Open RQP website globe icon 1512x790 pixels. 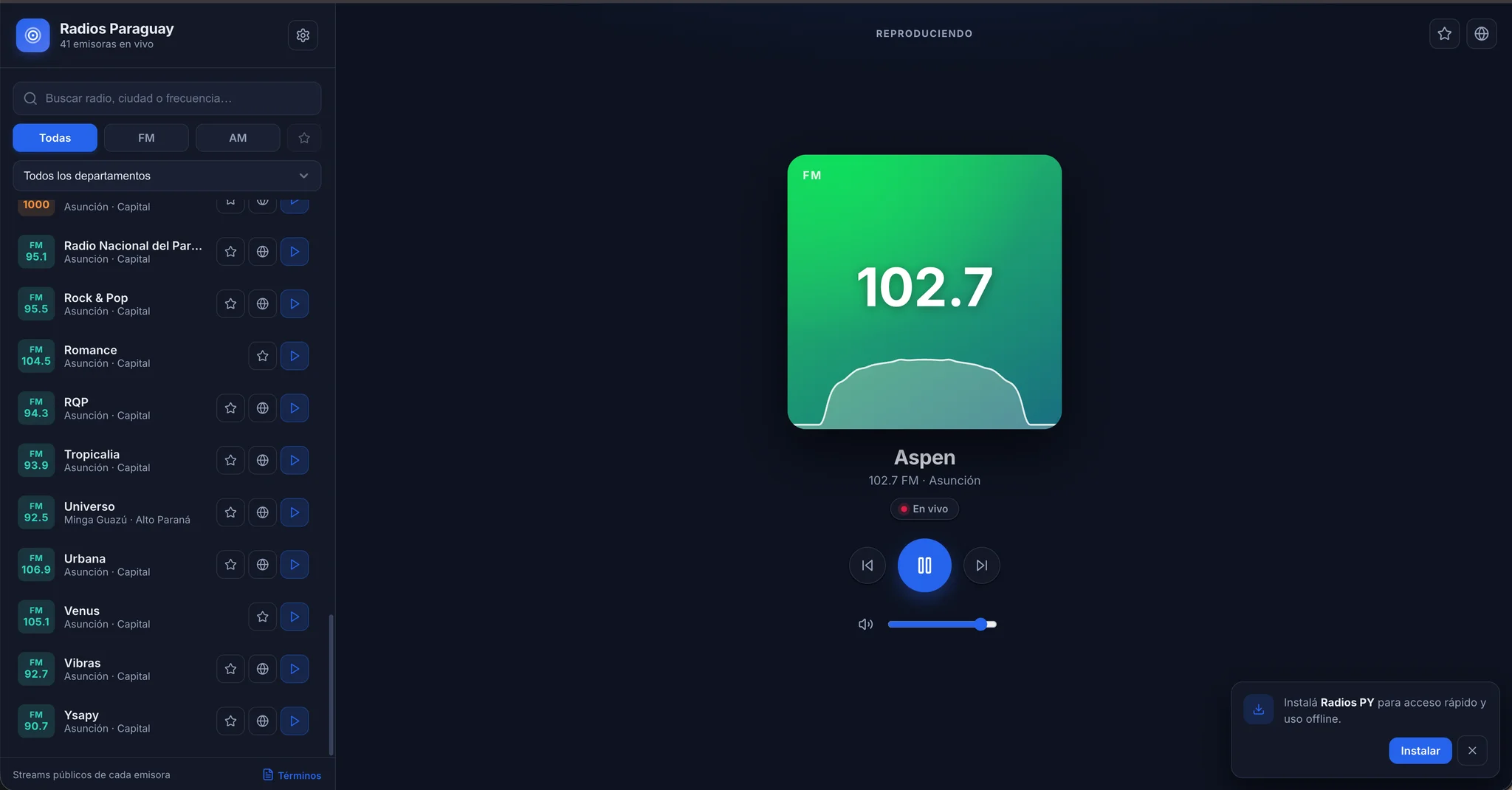262,408
